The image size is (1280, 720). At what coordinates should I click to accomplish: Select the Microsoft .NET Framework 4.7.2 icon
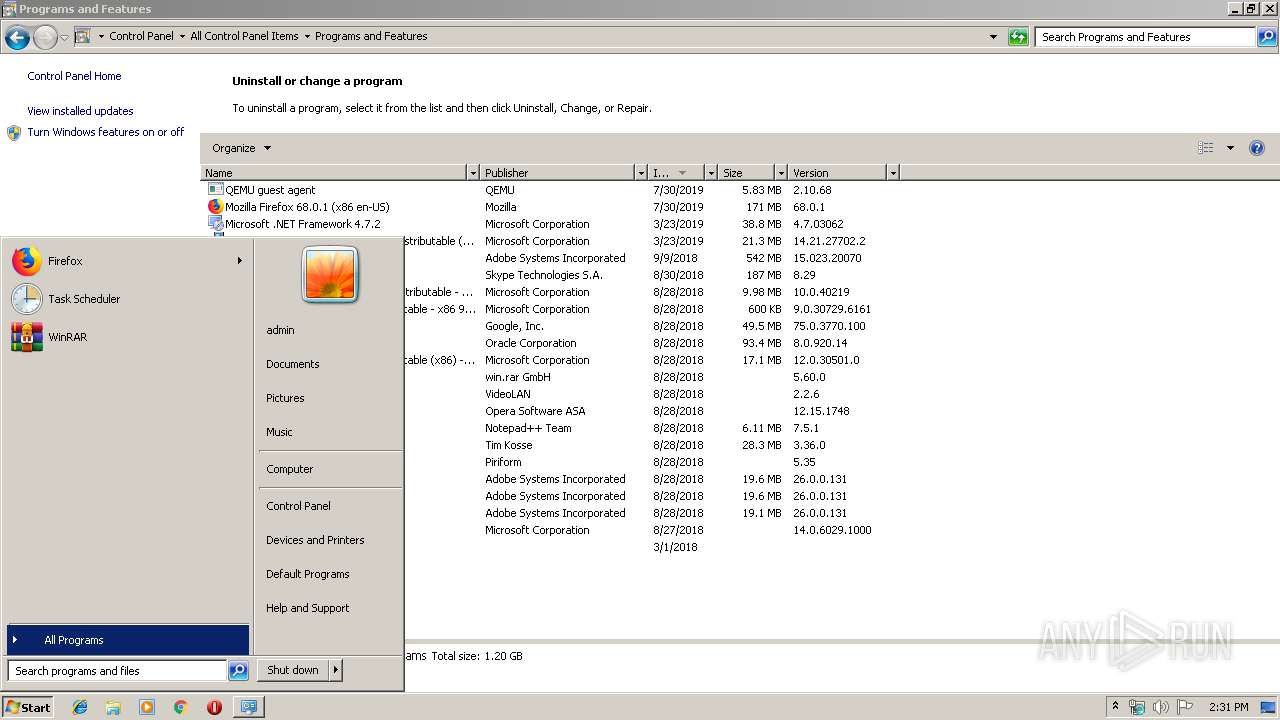coord(215,224)
